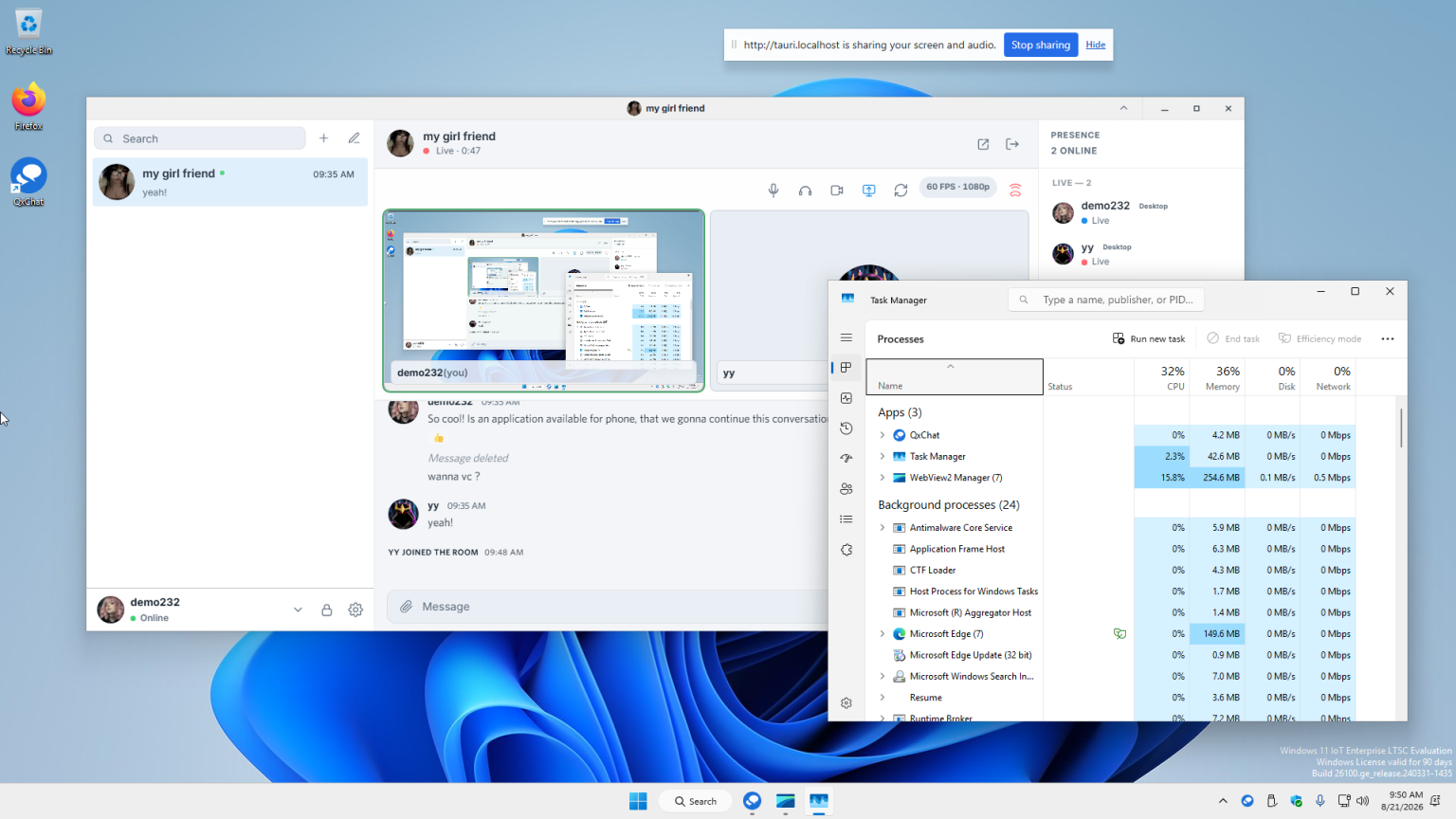Click the Efficiency mode button
1456x819 pixels.
pos(1319,338)
